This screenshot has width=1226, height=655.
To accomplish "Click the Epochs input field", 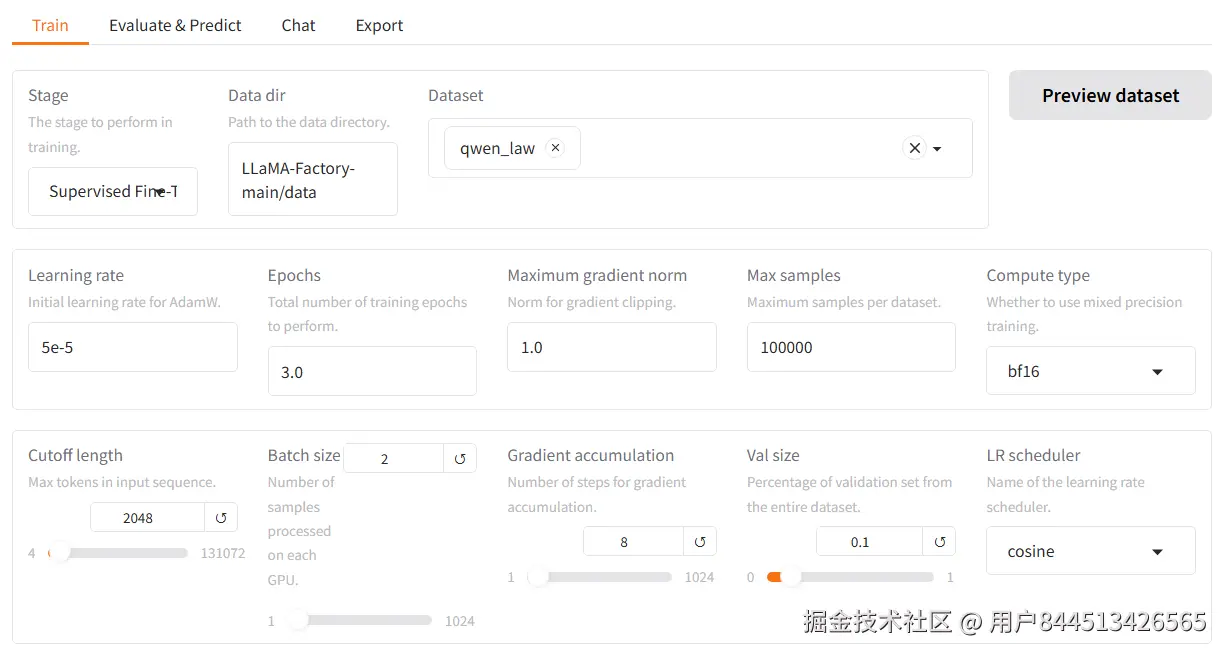I will 372,371.
